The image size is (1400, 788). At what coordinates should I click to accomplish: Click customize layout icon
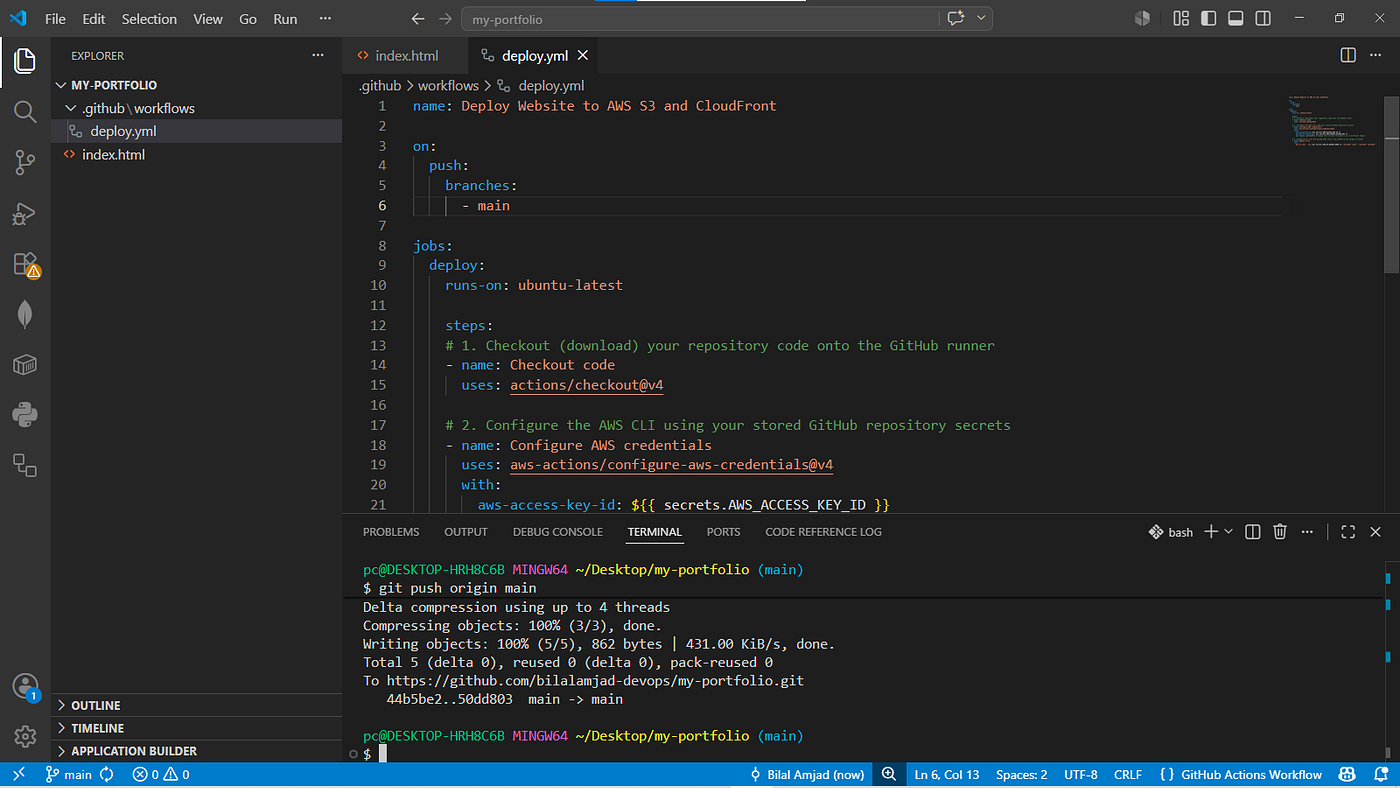click(x=1181, y=18)
